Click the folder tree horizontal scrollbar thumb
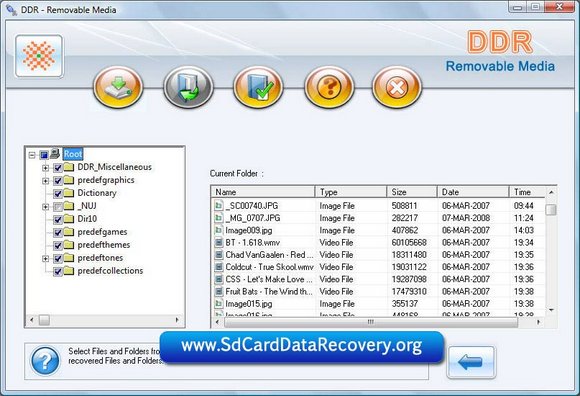580x396 pixels. click(x=44, y=320)
